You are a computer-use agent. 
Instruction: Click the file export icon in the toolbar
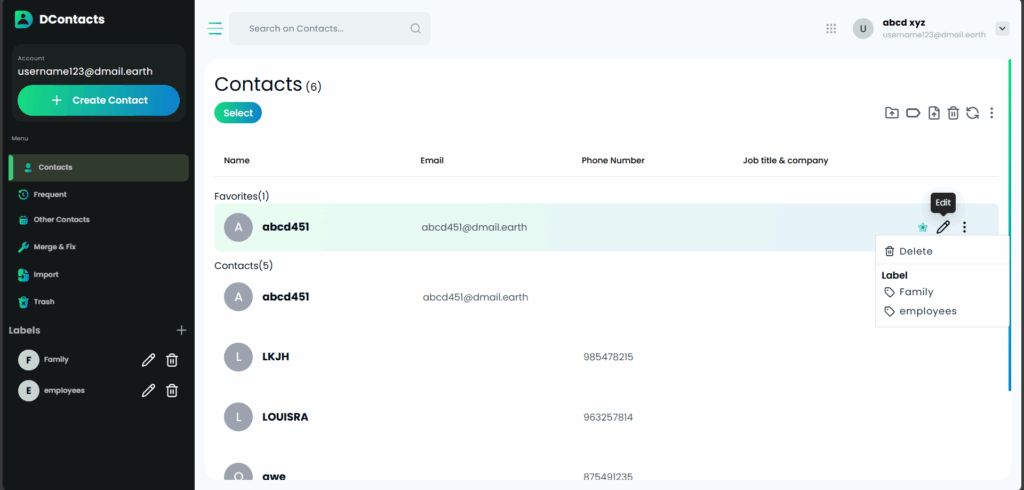tap(933, 113)
